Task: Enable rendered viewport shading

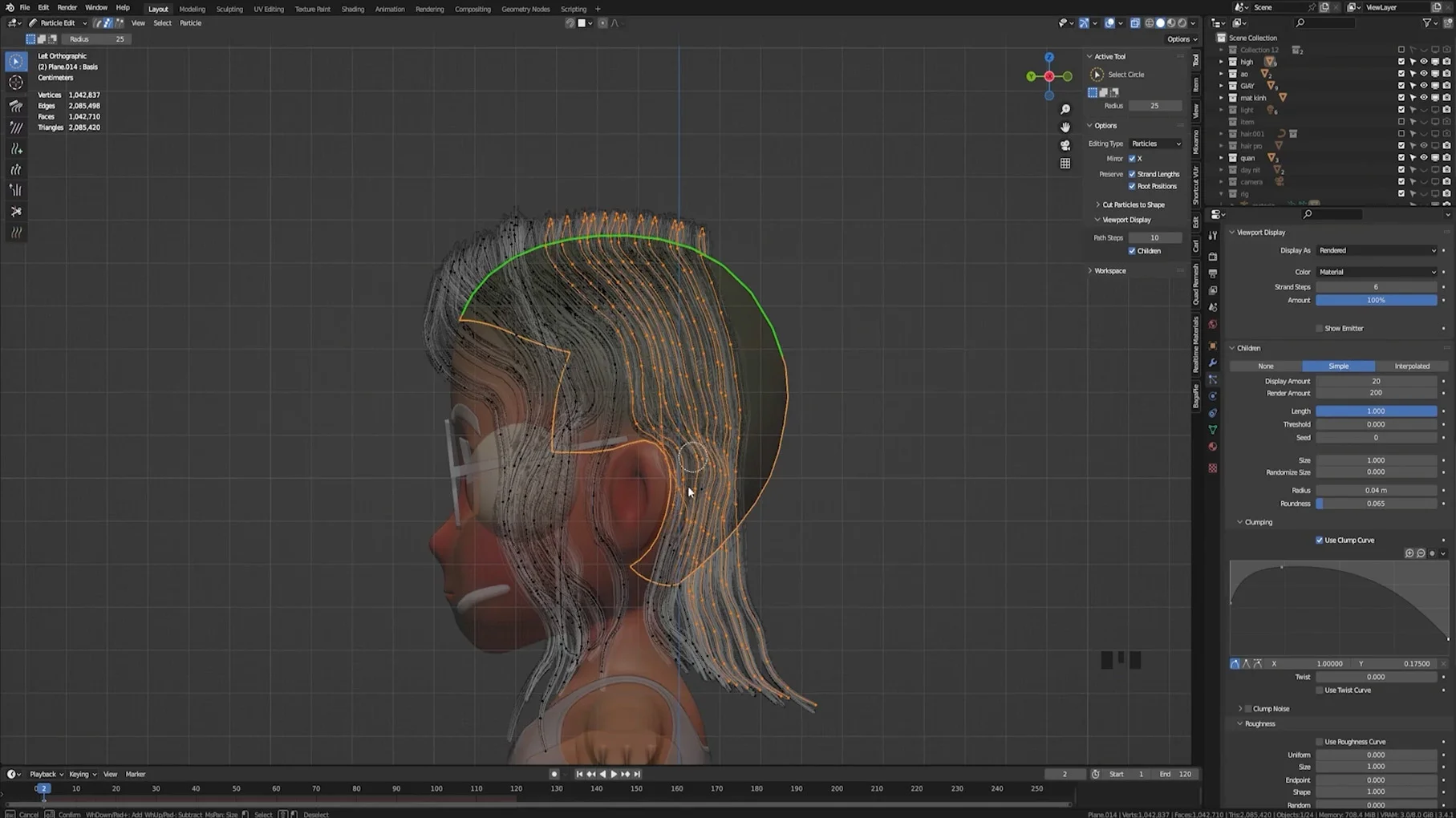Action: click(1182, 23)
